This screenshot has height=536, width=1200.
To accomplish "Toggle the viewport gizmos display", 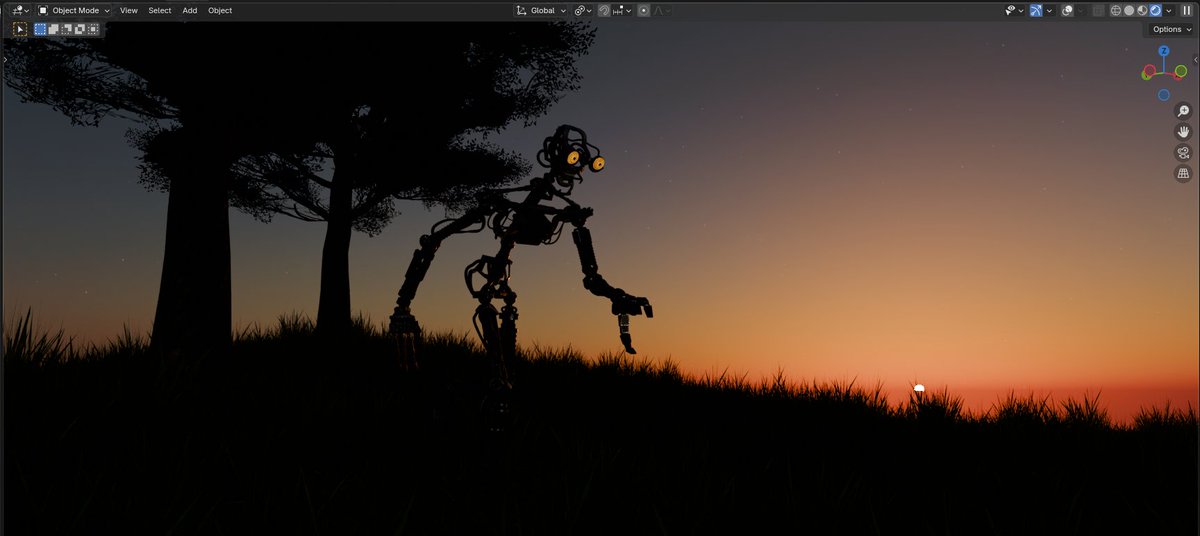I will coord(1036,10).
